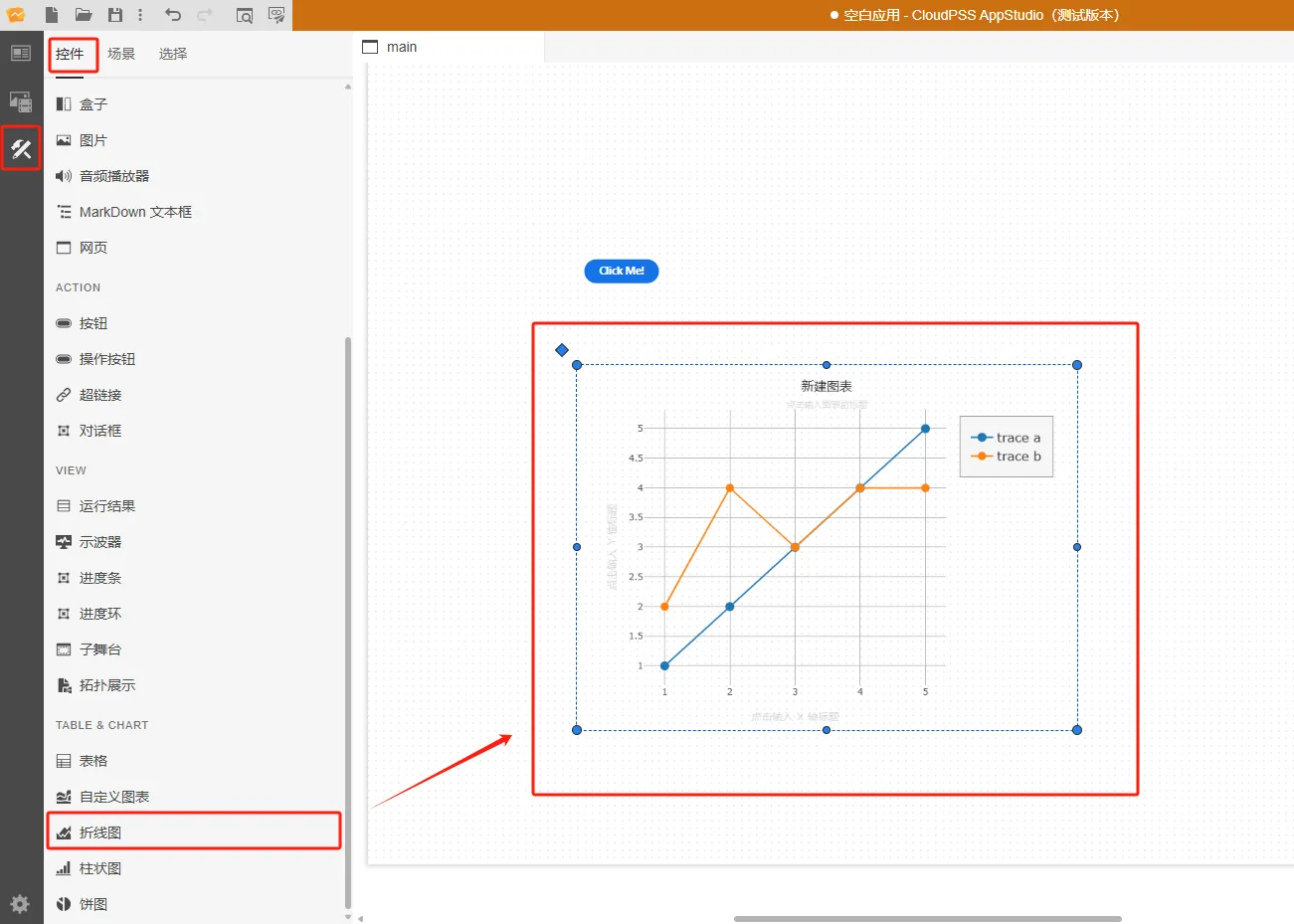This screenshot has height=924, width=1294.
Task: Preview the app with magnifier window icon
Action: point(245,15)
